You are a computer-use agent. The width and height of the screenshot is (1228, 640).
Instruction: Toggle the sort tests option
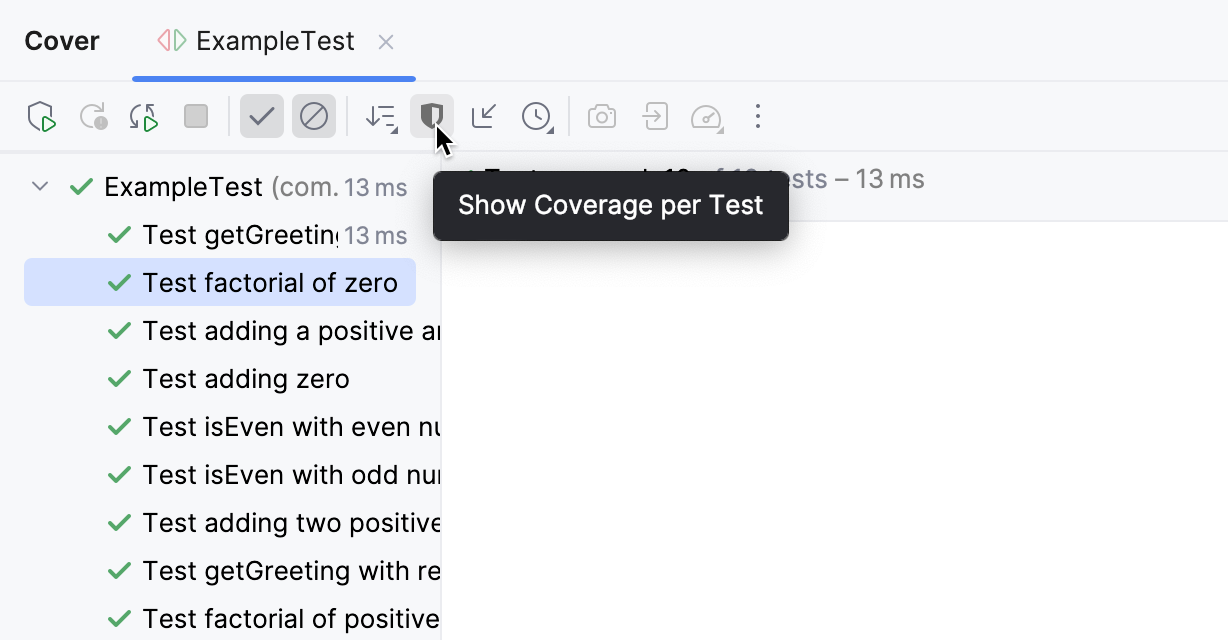point(380,116)
